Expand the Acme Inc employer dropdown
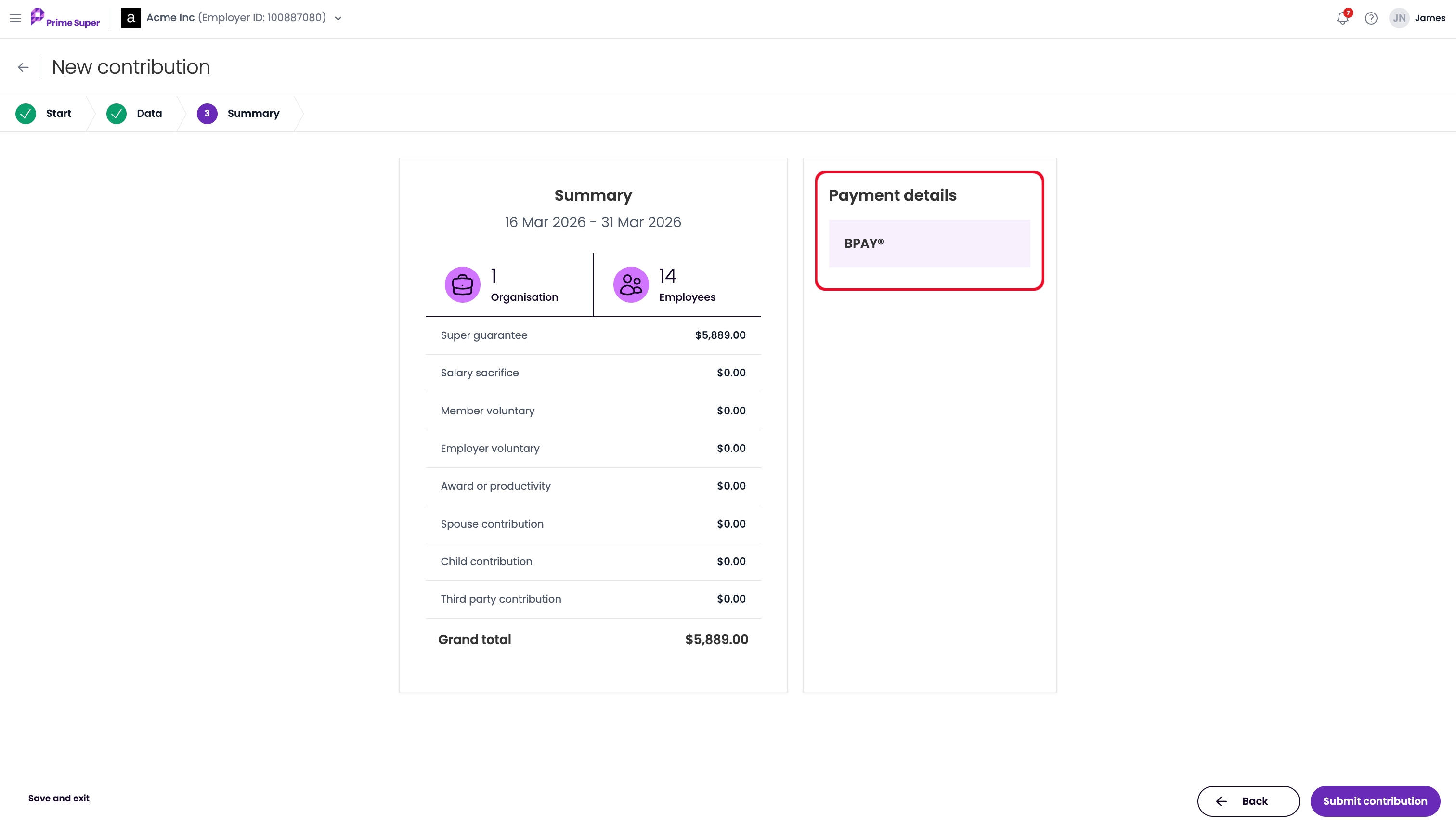The width and height of the screenshot is (1456, 825). 338,18
